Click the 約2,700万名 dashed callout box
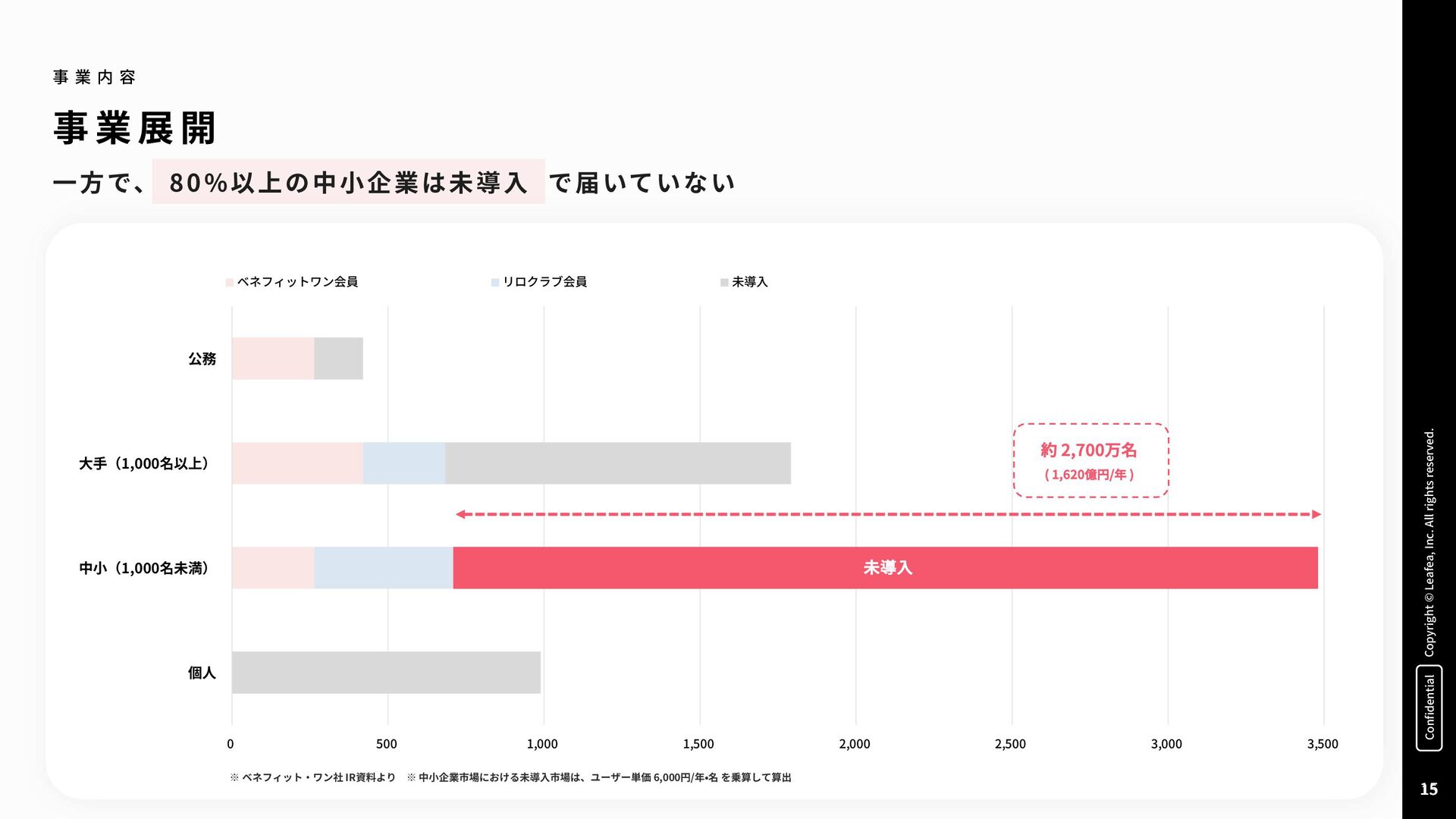The width and height of the screenshot is (1456, 819). point(1090,460)
